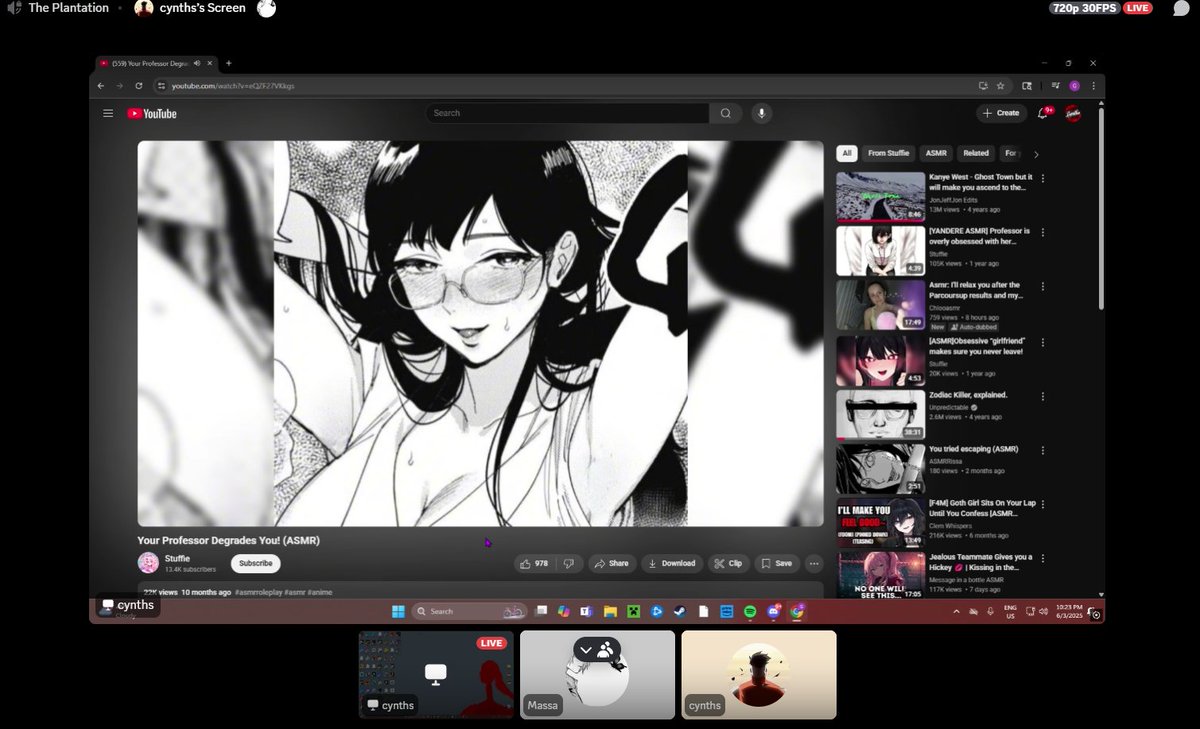This screenshot has width=1200, height=729.
Task: Click the YouTube logo to go home
Action: [152, 113]
